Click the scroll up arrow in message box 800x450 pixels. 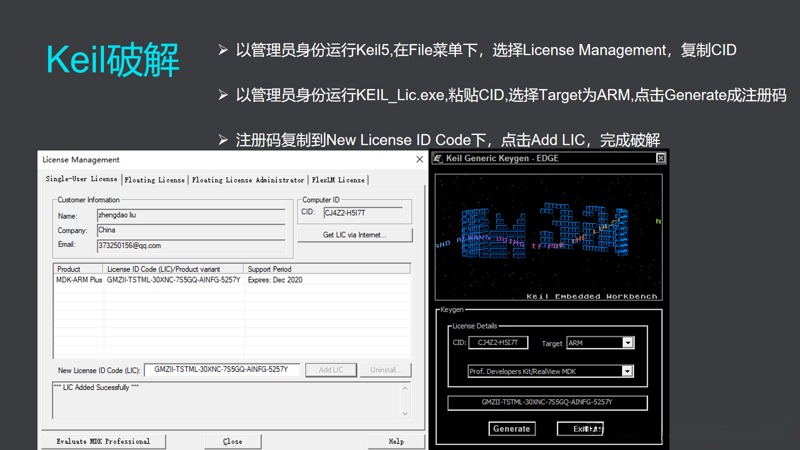[405, 388]
